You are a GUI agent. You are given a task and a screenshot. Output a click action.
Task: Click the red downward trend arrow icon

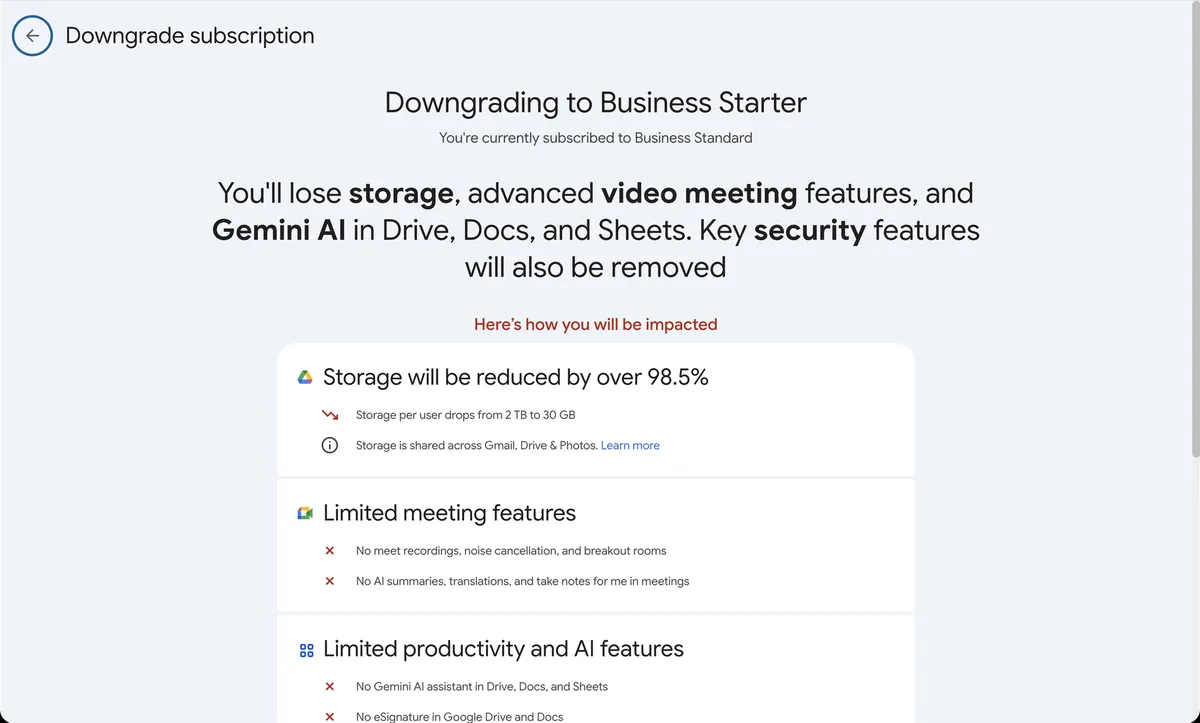pyautogui.click(x=330, y=414)
